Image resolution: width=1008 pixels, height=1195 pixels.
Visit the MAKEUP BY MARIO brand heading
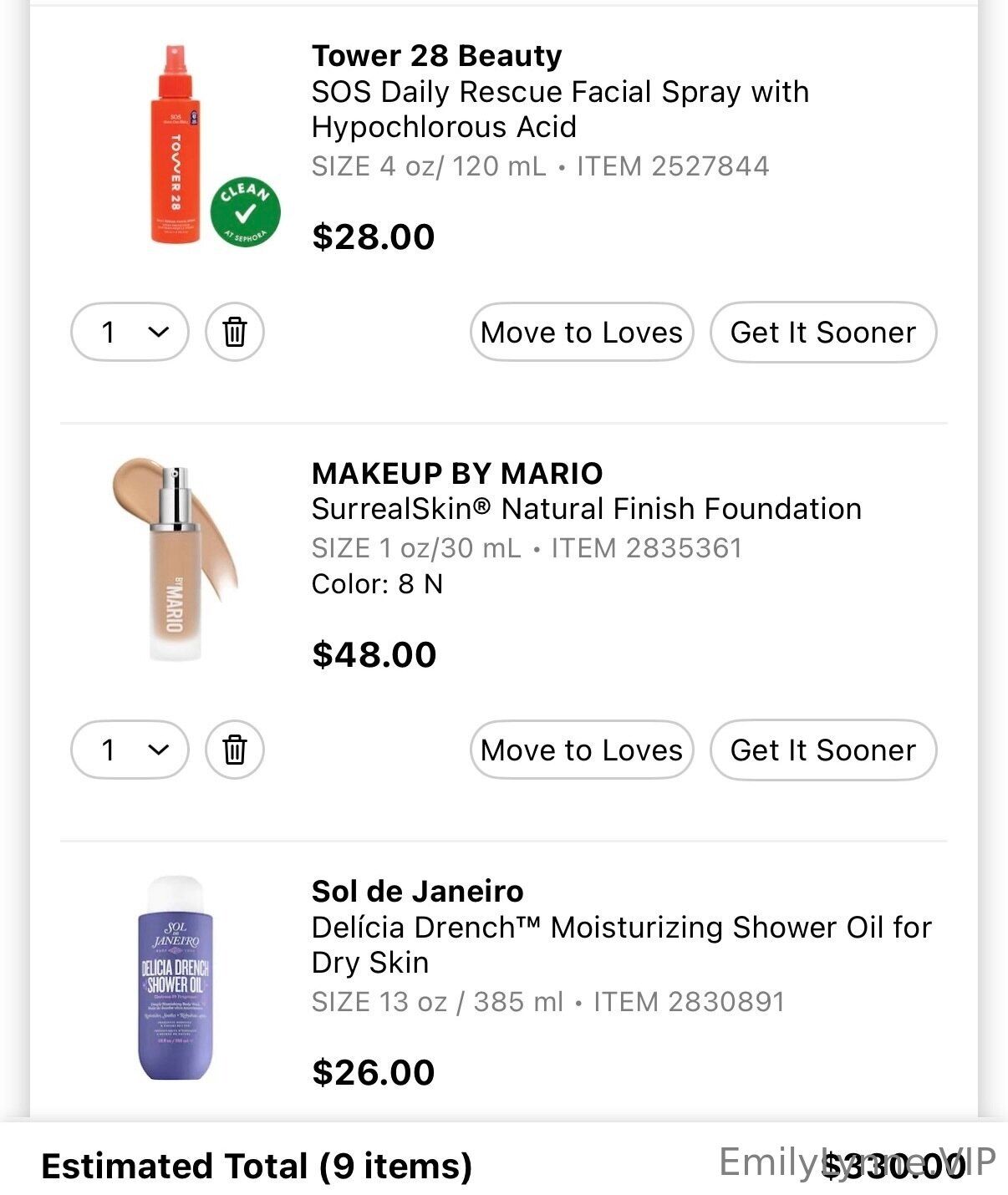click(x=456, y=474)
